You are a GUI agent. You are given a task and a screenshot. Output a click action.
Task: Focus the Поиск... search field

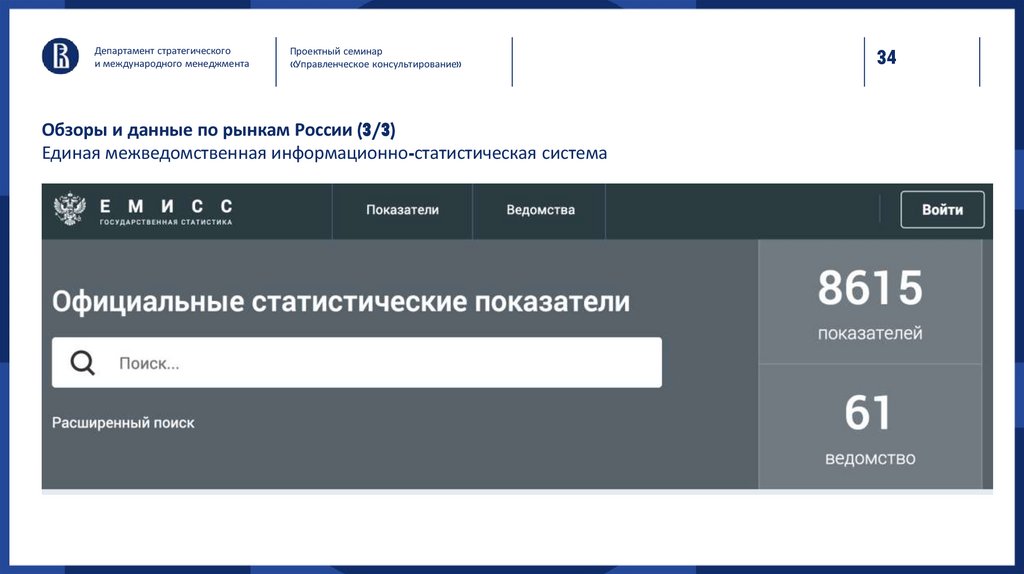[357, 362]
